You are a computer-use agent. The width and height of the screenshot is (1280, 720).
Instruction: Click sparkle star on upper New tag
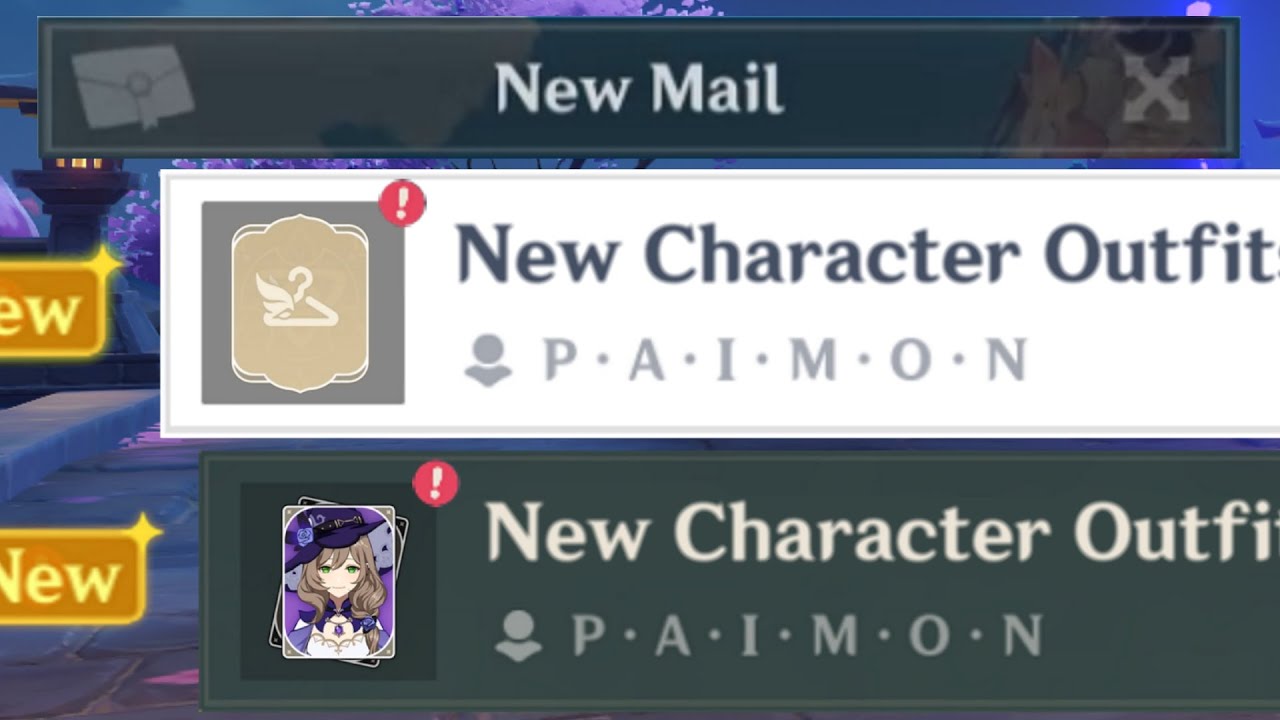pos(104,263)
